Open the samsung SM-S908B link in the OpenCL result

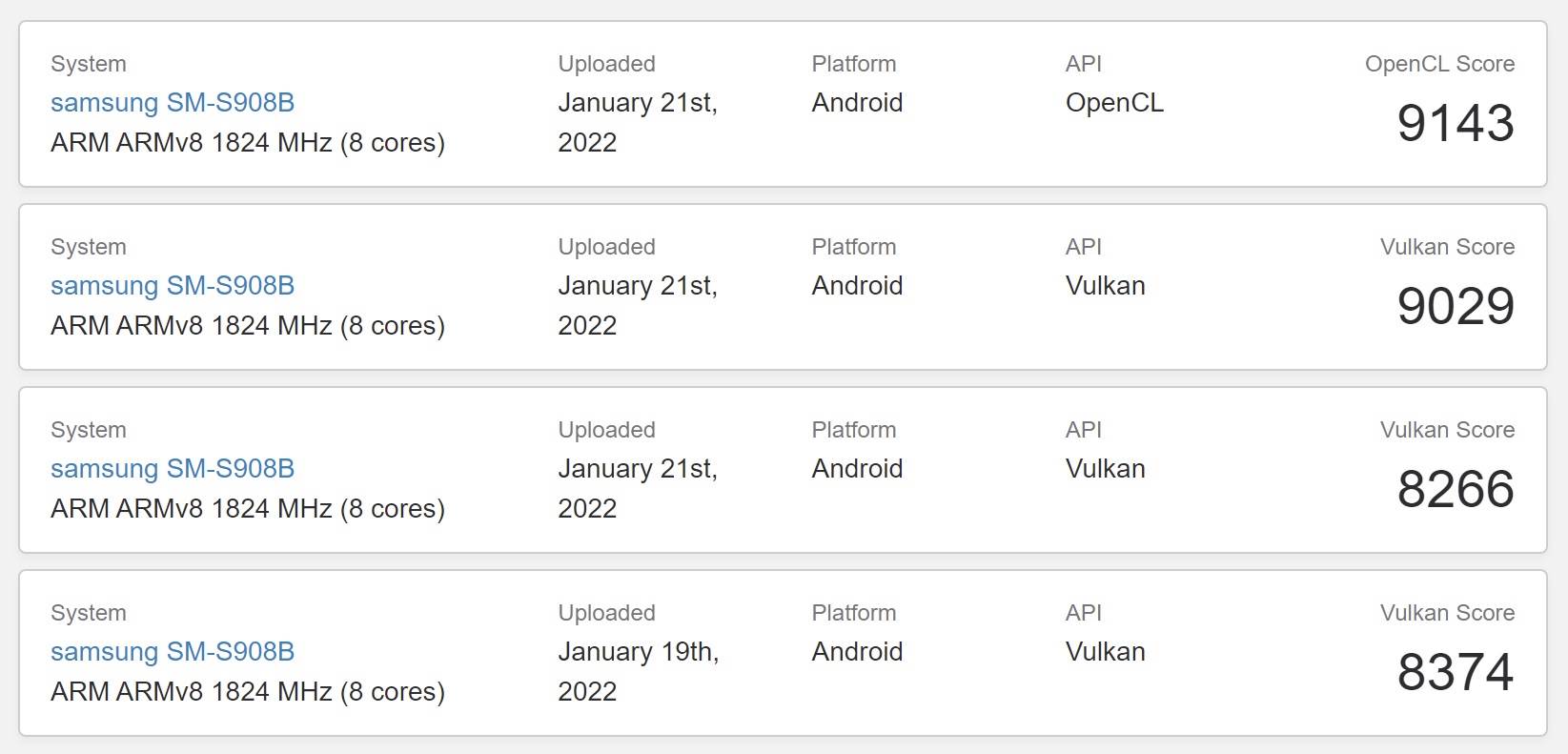(x=173, y=103)
